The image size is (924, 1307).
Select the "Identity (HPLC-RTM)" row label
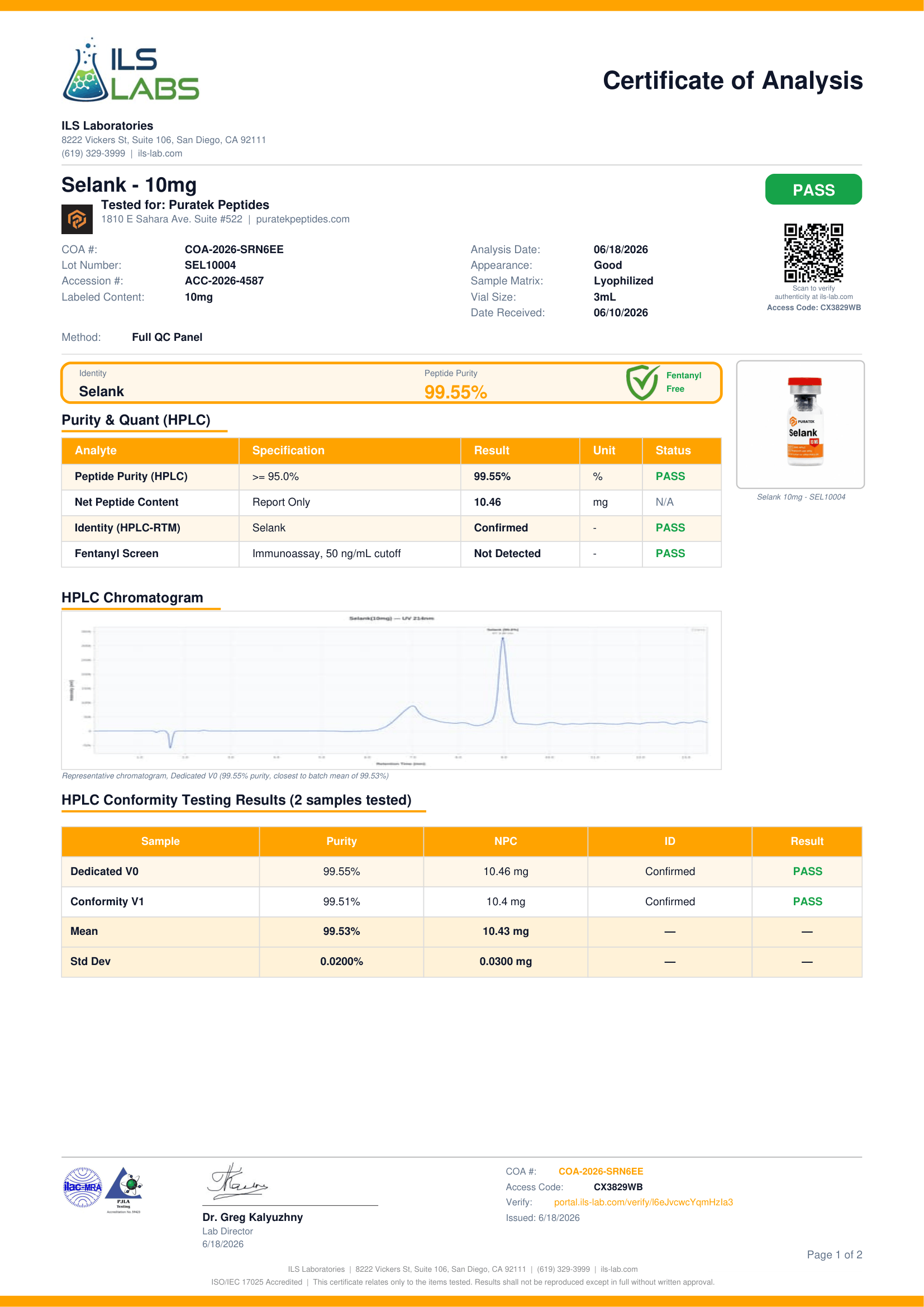click(127, 527)
